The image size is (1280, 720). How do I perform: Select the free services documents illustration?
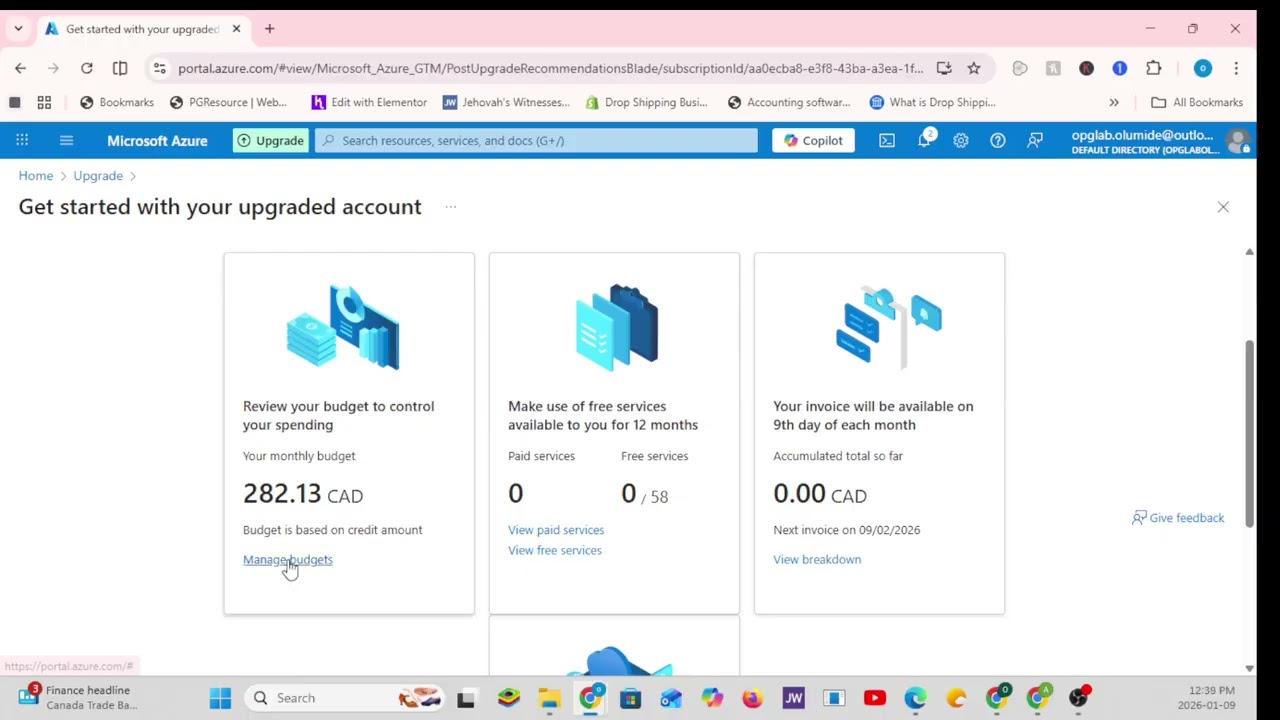click(x=617, y=326)
